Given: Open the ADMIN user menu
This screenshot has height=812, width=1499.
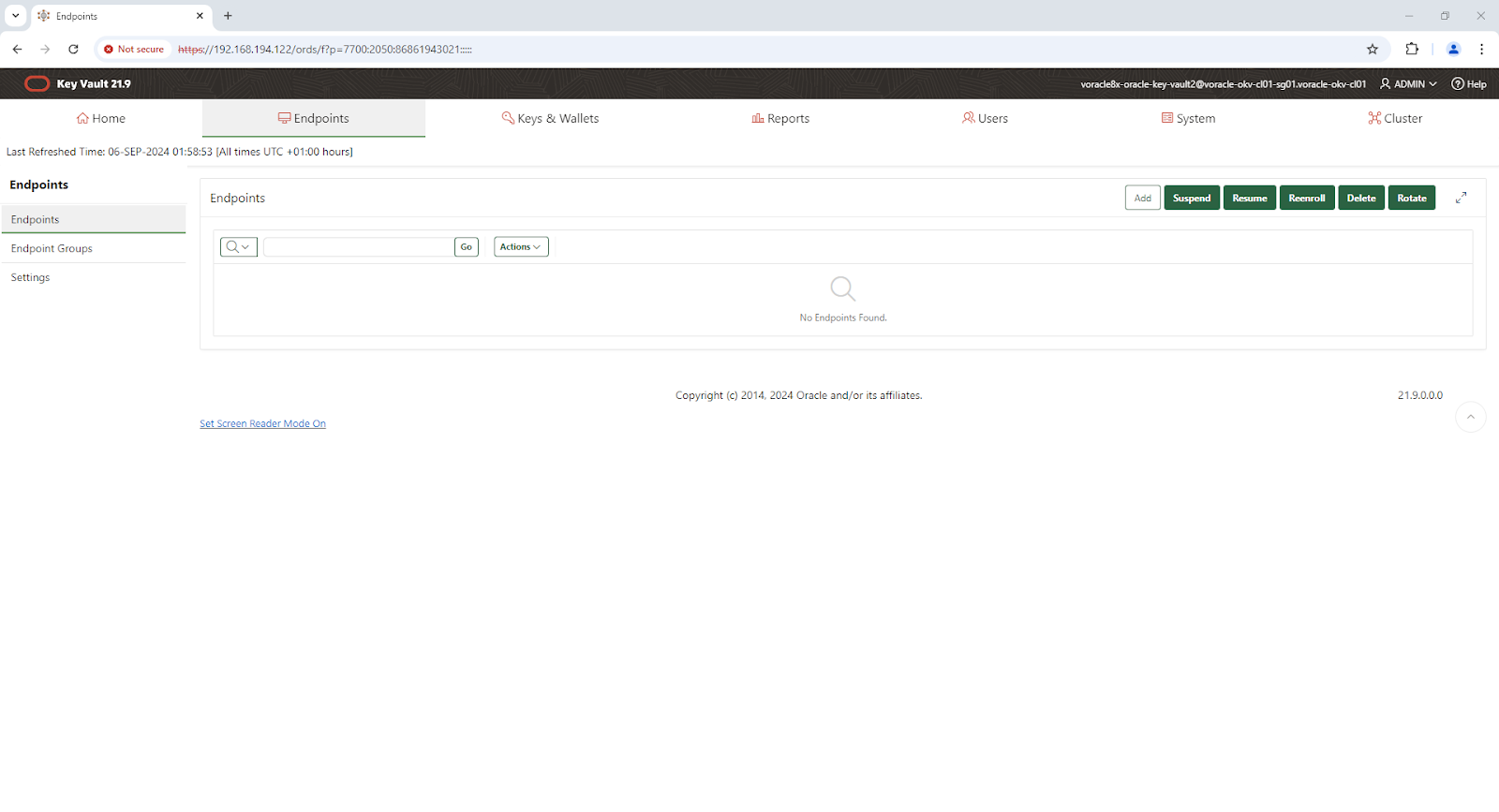Looking at the screenshot, I should [1408, 83].
